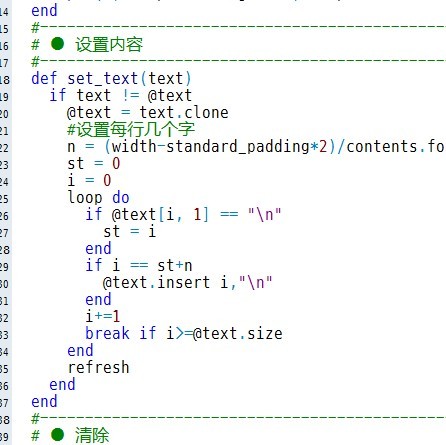Click the break if i>=@text.size line
Screen dimensions: 446x445
coord(184,333)
